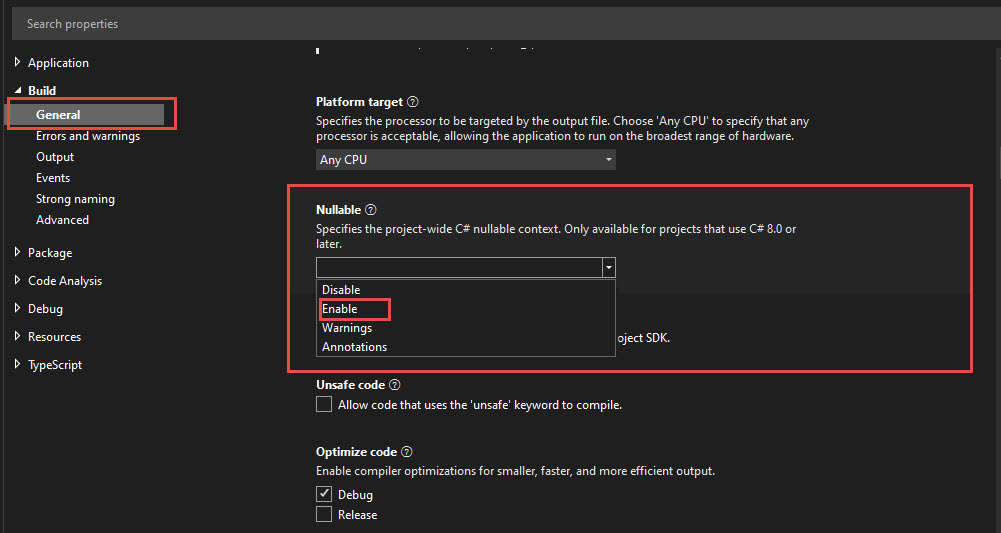Select General under Build
The height and width of the screenshot is (533, 1001).
point(58,115)
